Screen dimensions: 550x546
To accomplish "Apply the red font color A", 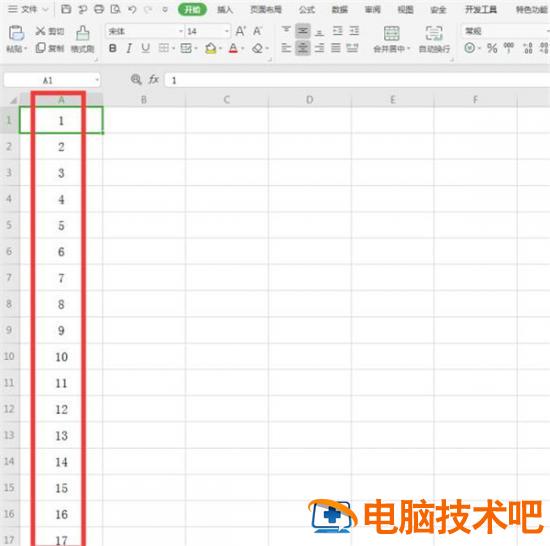I will coord(233,48).
